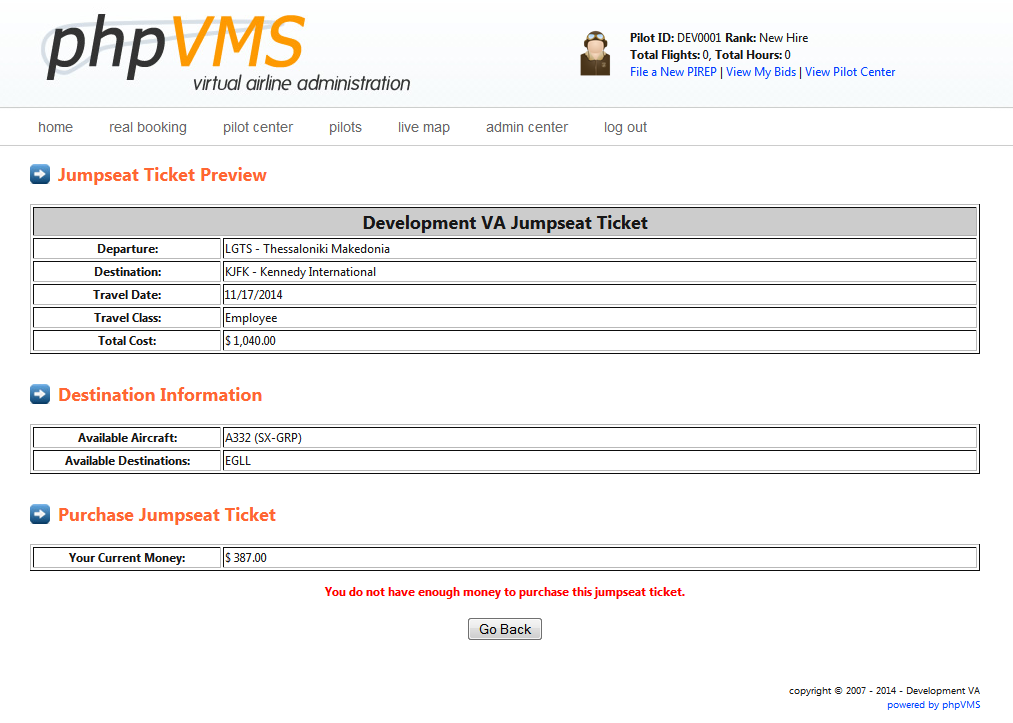Open View My Bids link
Screen dimensions: 1013x723
pos(761,72)
